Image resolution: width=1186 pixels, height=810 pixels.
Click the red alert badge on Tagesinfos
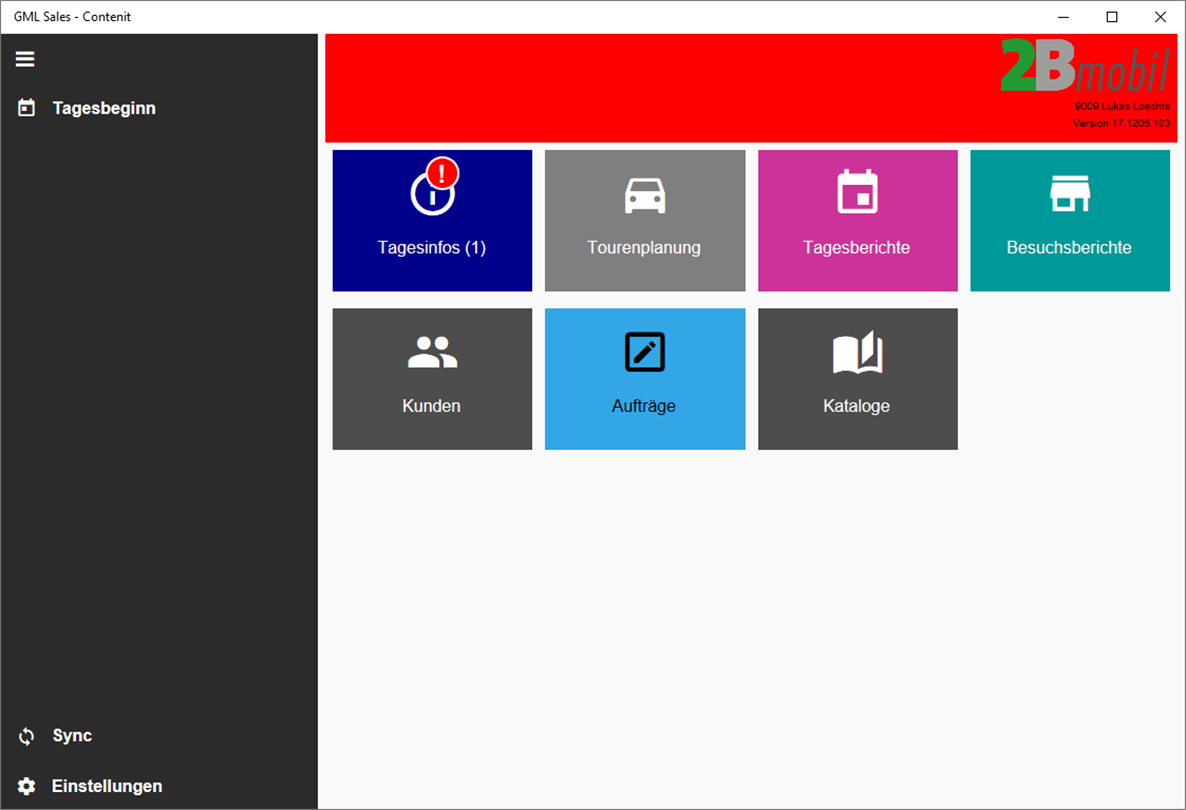click(x=442, y=173)
